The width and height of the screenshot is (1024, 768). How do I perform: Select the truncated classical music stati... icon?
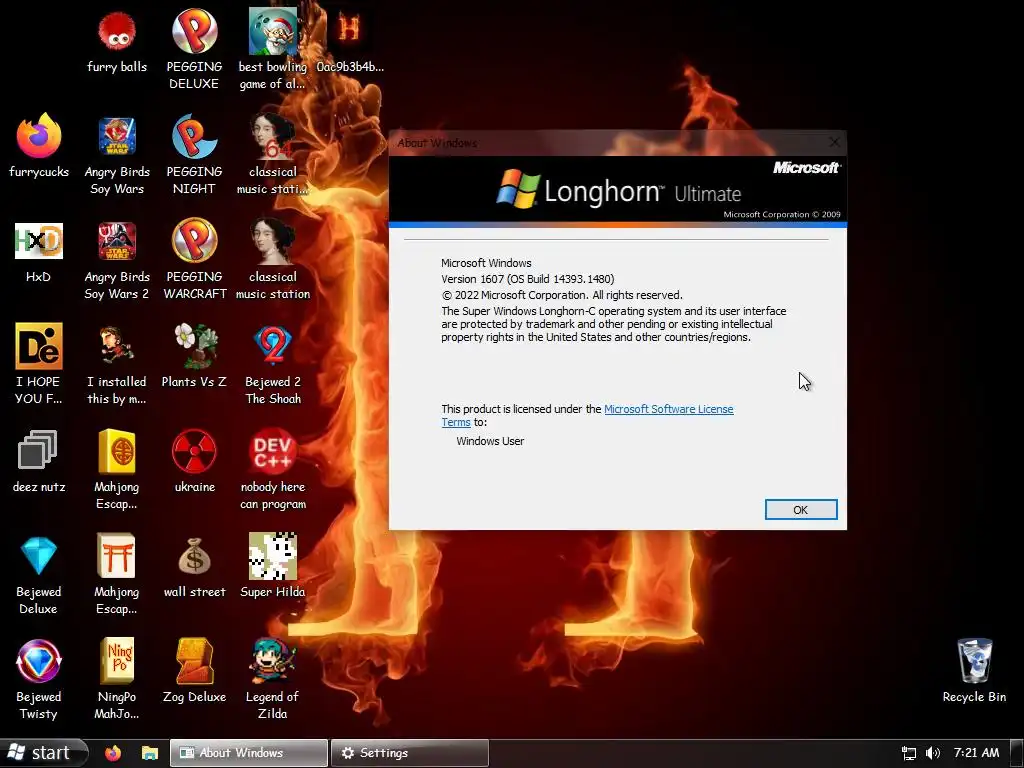pyautogui.click(x=272, y=155)
